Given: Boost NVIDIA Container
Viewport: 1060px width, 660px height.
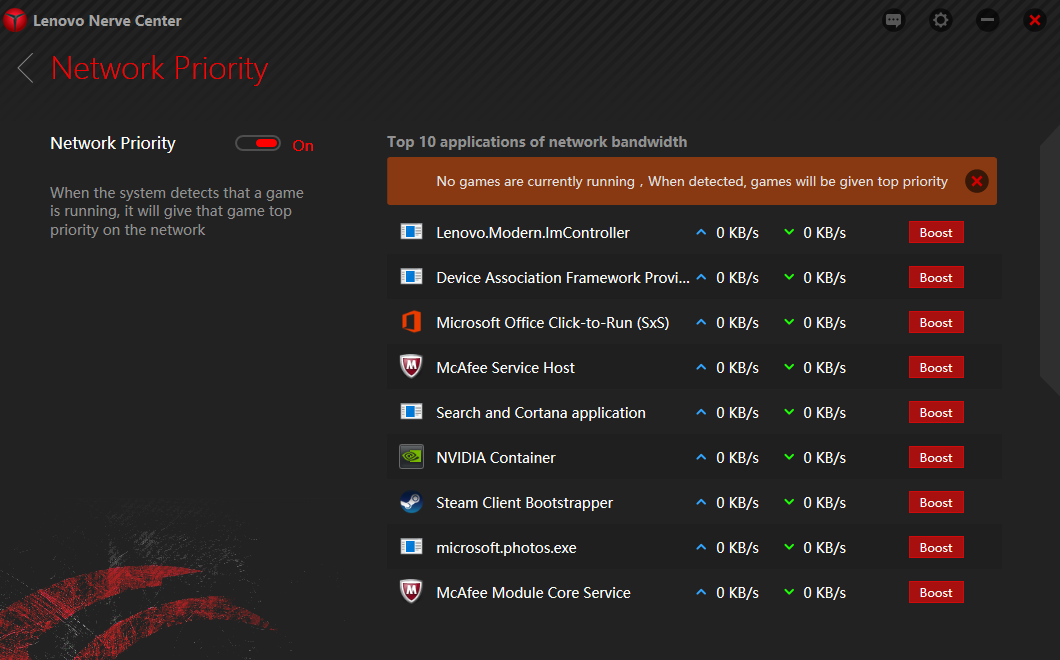Looking at the screenshot, I should [936, 457].
